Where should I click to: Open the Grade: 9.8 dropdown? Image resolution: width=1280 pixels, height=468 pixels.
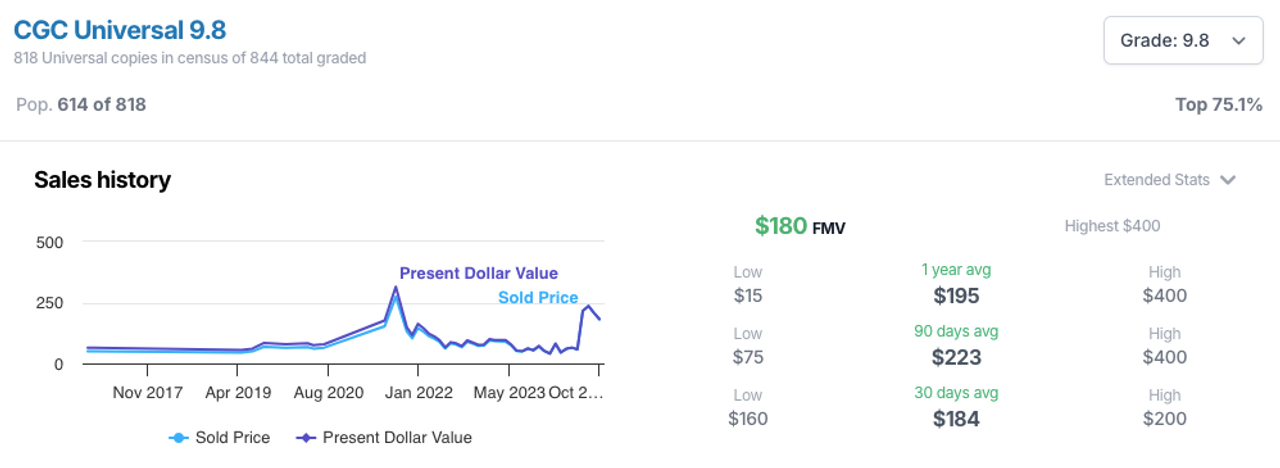pos(1183,41)
